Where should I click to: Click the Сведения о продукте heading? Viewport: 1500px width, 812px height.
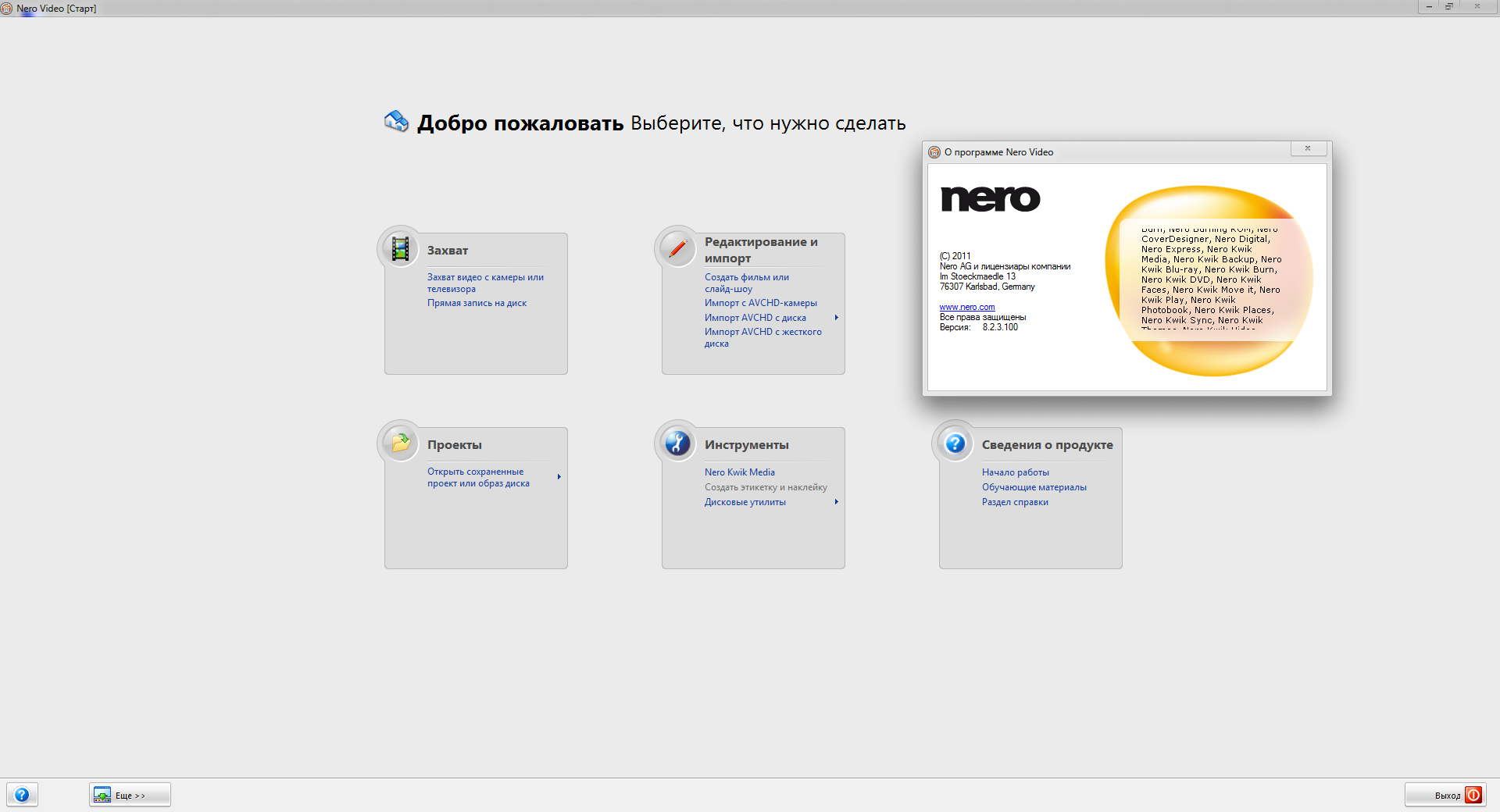(x=1048, y=445)
